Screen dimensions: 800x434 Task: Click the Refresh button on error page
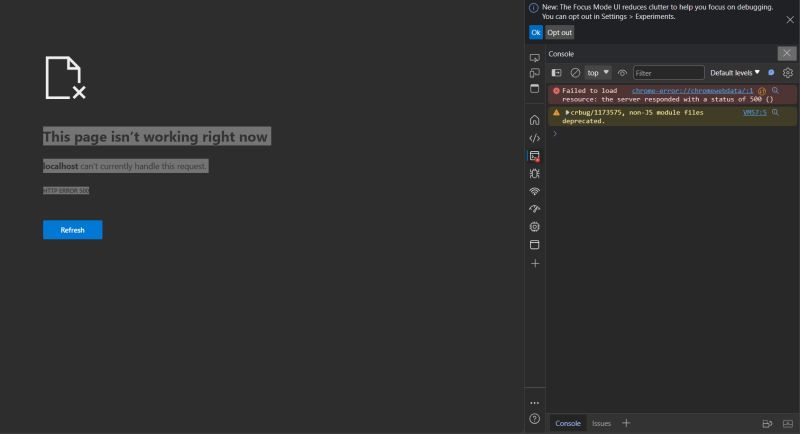[72, 230]
